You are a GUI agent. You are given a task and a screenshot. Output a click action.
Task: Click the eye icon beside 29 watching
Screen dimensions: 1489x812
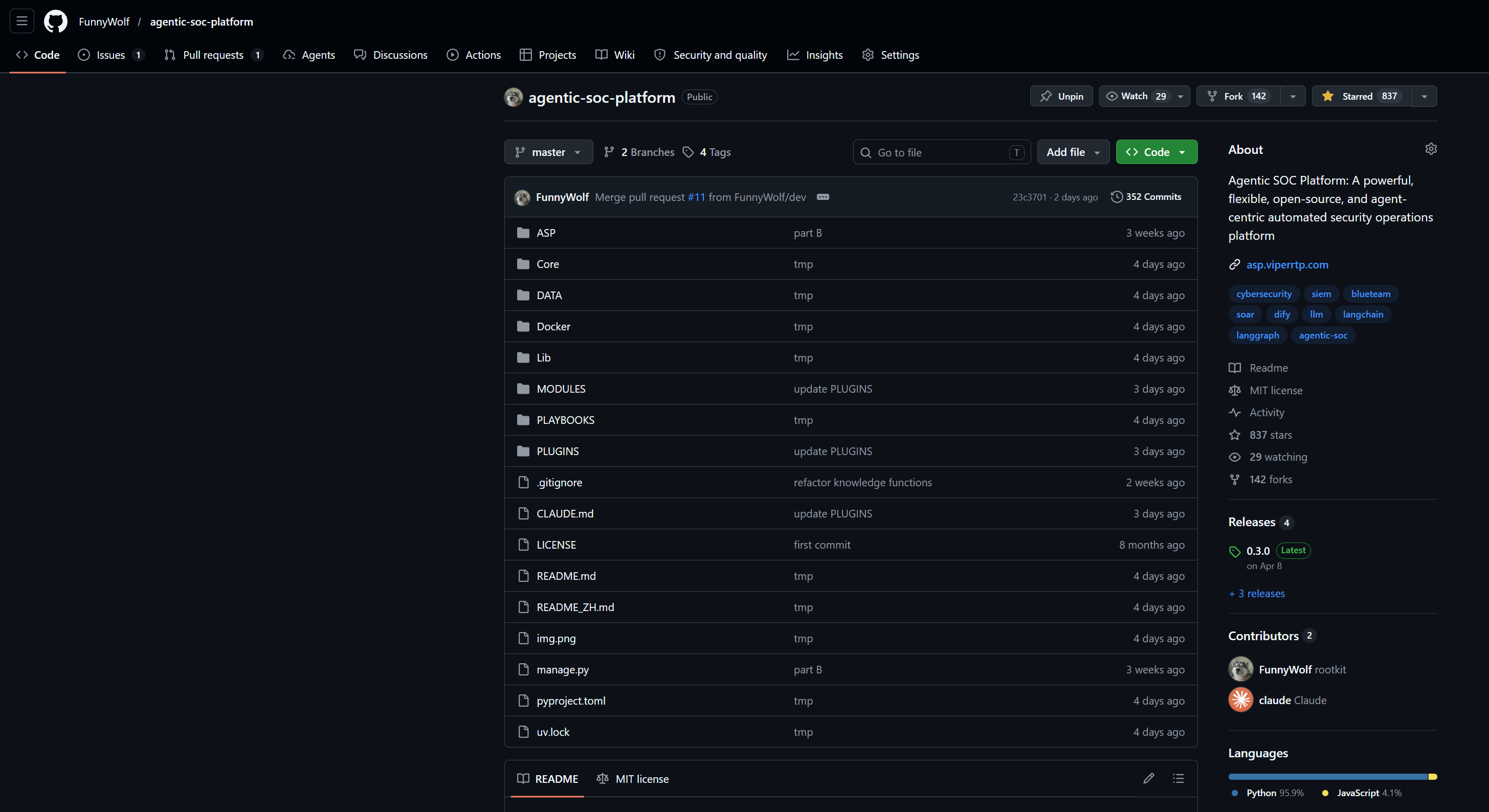tap(1235, 457)
